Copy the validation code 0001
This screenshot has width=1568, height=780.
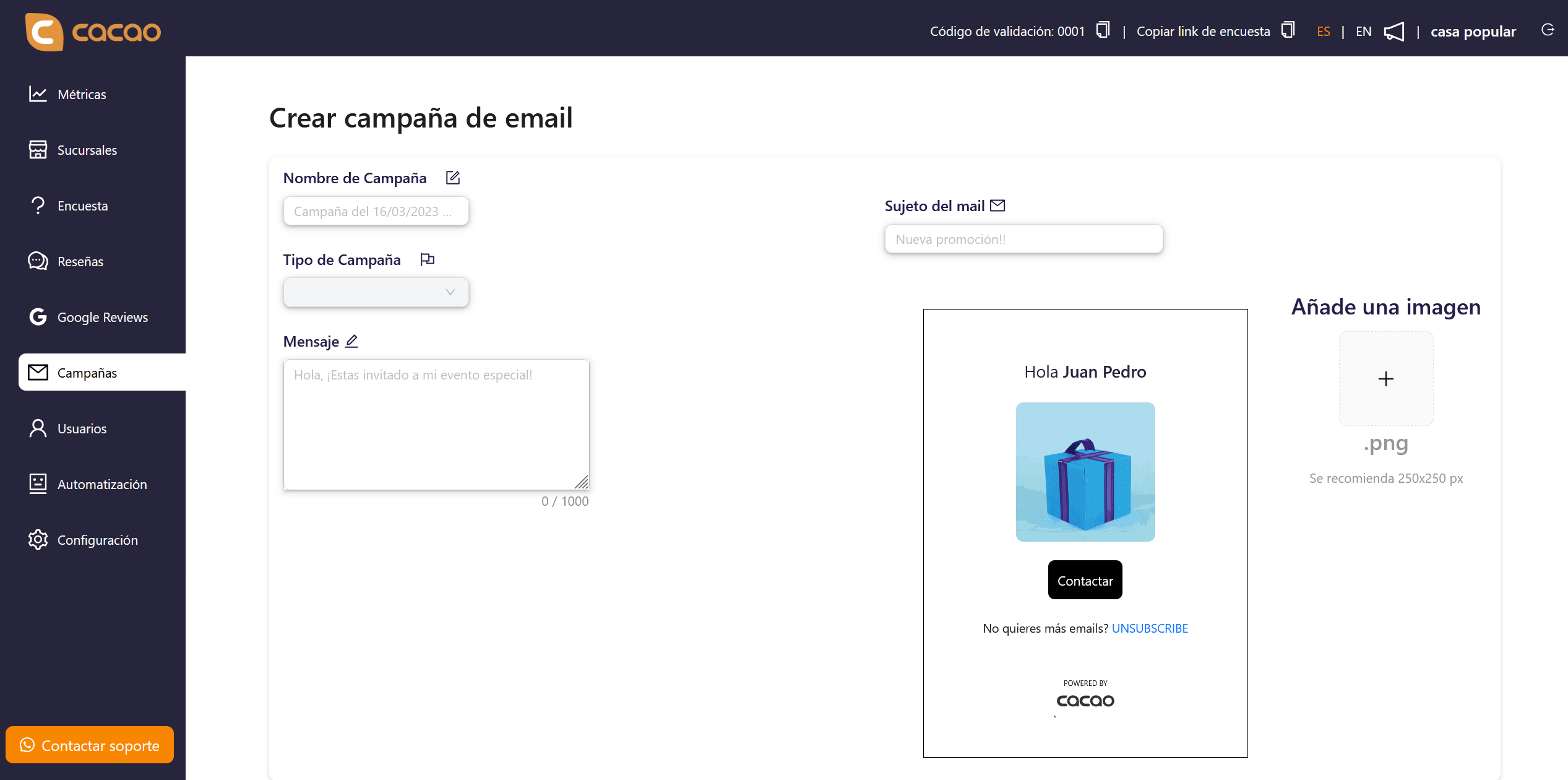click(x=1102, y=30)
